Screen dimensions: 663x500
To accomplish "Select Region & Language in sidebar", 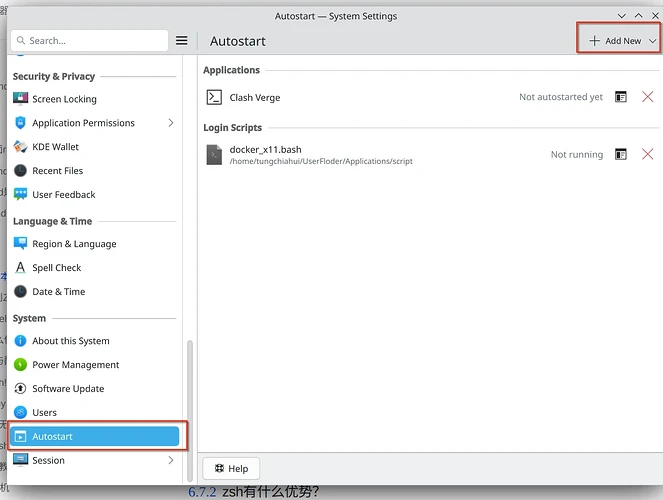I will 74,244.
